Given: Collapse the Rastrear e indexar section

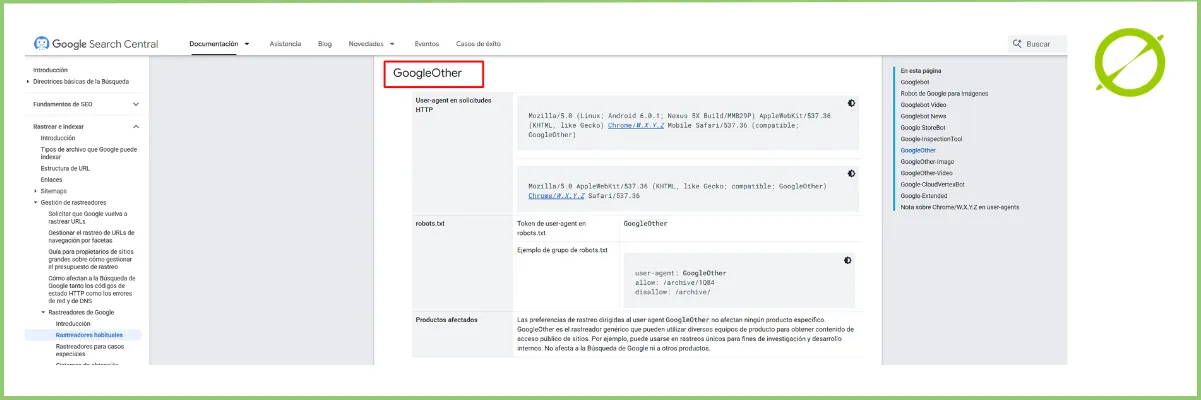Looking at the screenshot, I should point(136,127).
